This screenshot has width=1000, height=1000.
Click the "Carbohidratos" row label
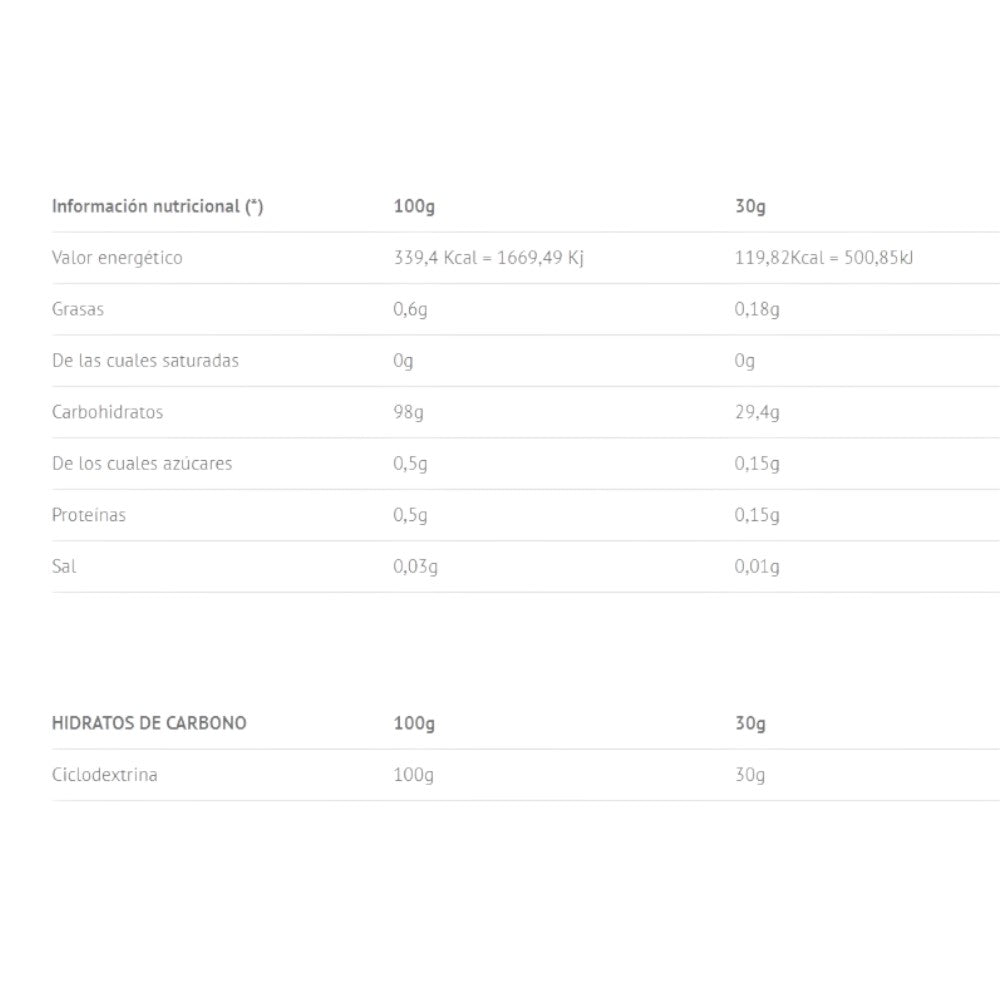107,412
